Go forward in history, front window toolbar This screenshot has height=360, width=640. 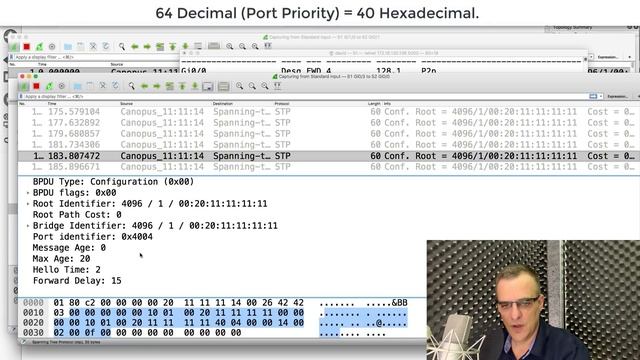click(157, 86)
